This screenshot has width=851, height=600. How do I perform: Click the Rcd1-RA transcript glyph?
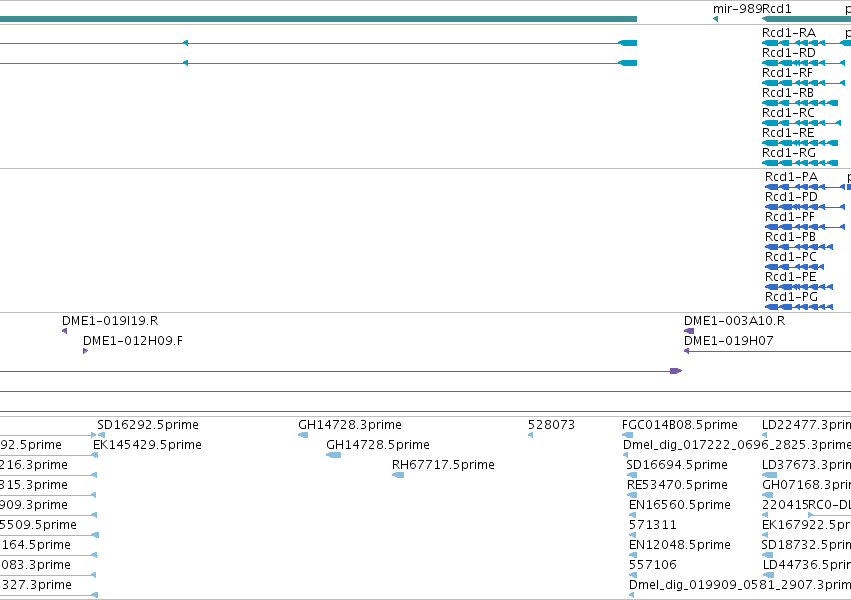point(806,43)
